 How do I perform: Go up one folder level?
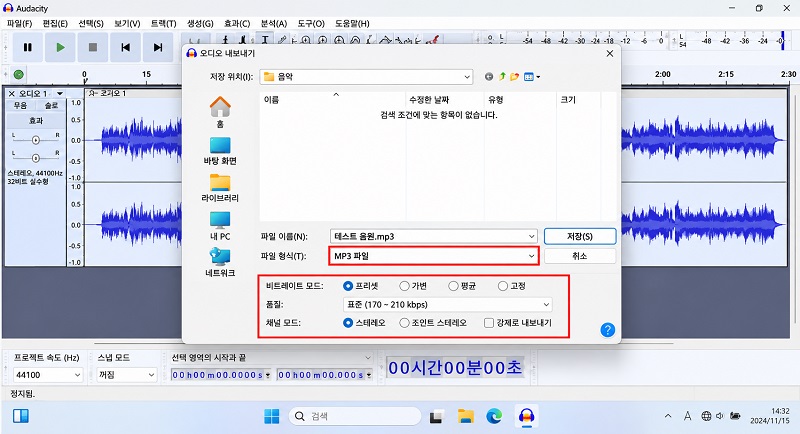502,76
